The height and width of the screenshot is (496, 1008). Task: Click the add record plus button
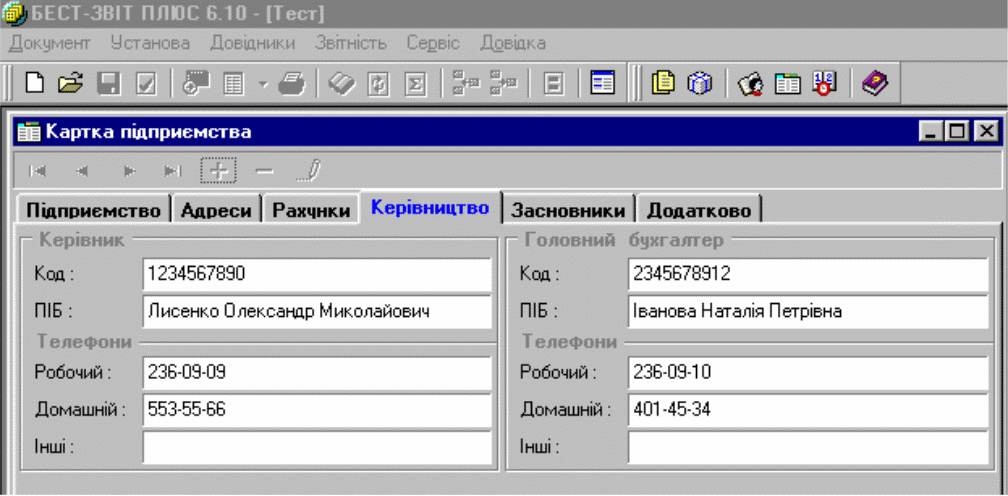coord(218,171)
